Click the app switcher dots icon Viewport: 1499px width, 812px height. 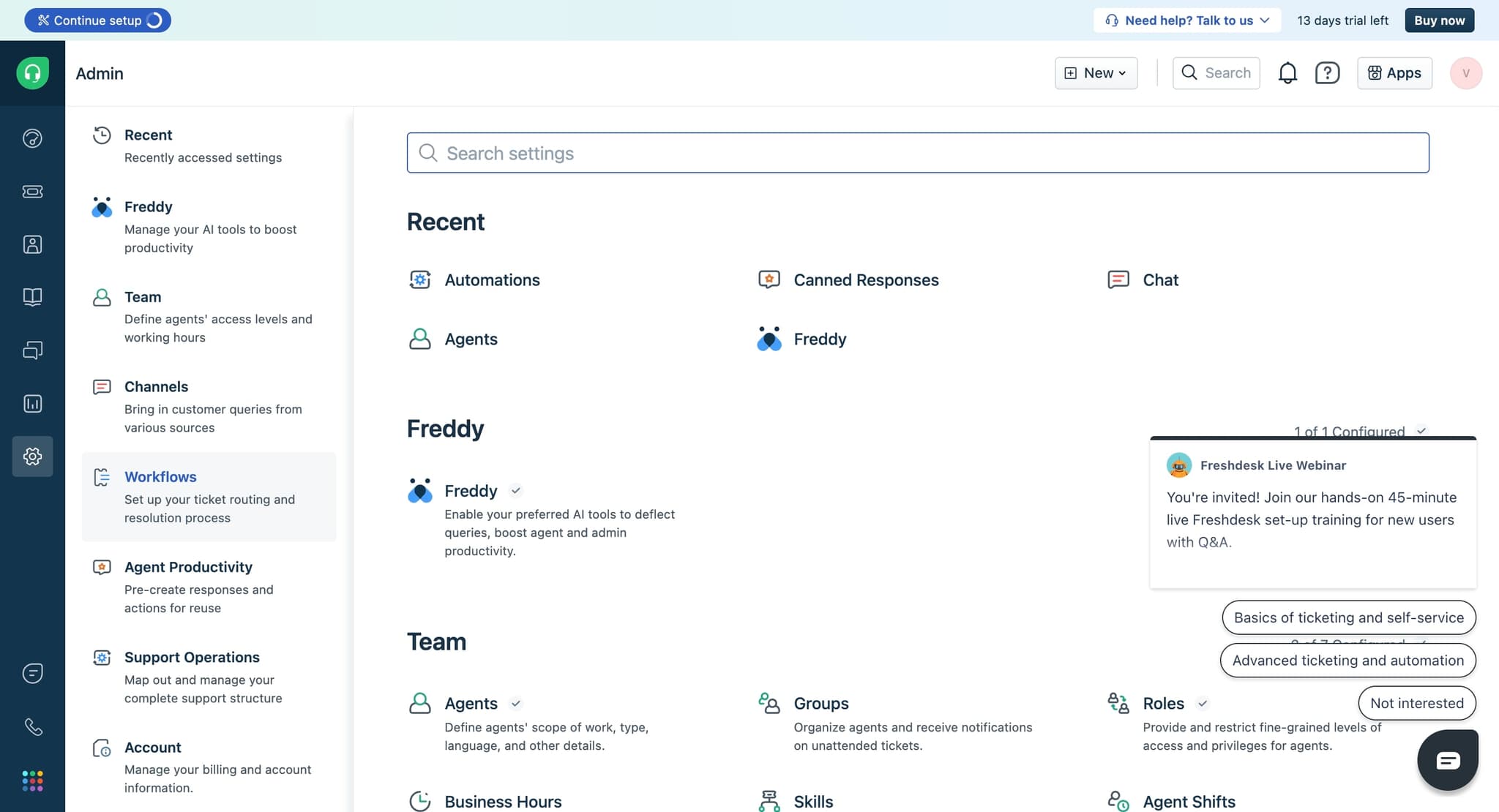(32, 781)
